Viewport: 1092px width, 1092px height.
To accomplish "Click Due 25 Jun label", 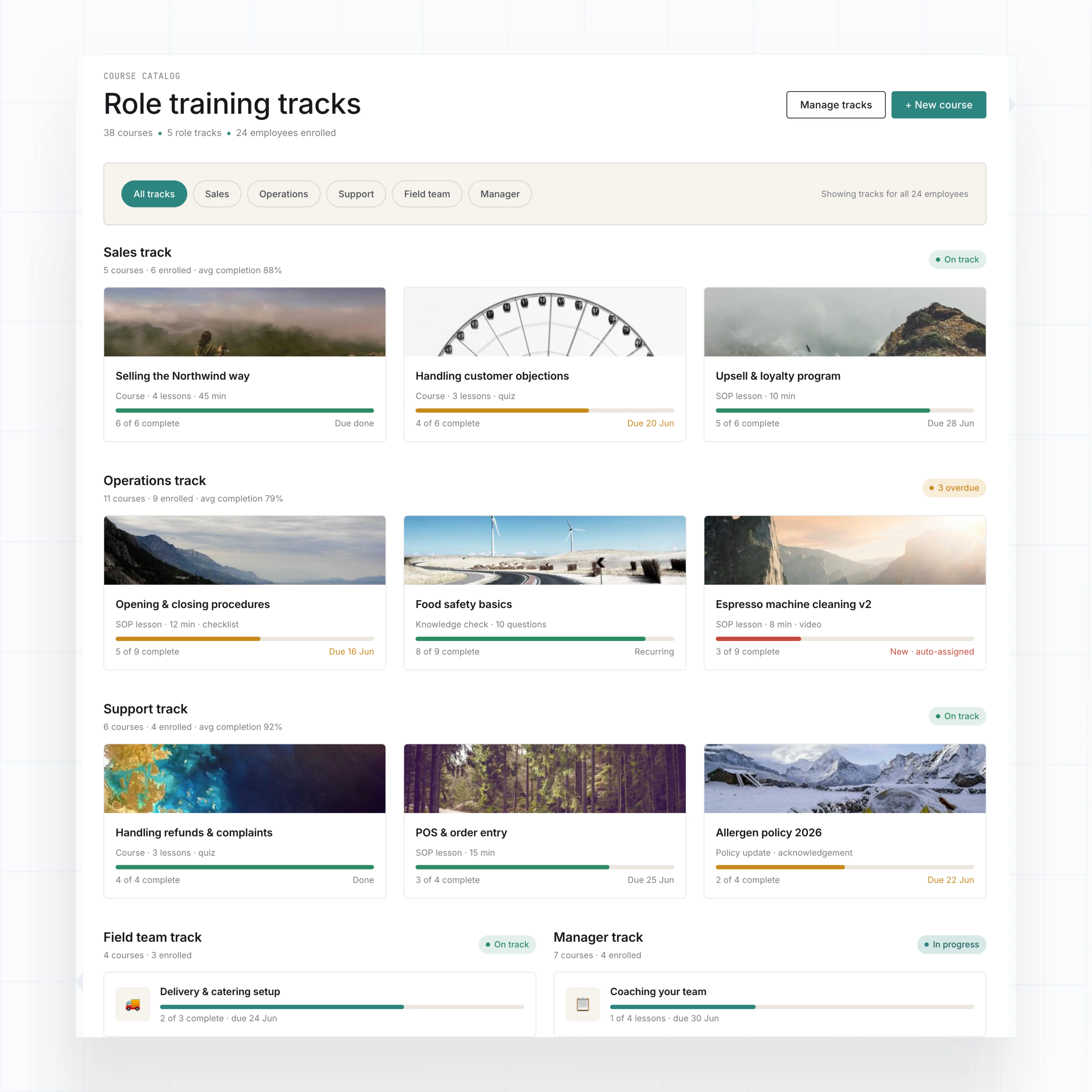I will point(651,880).
